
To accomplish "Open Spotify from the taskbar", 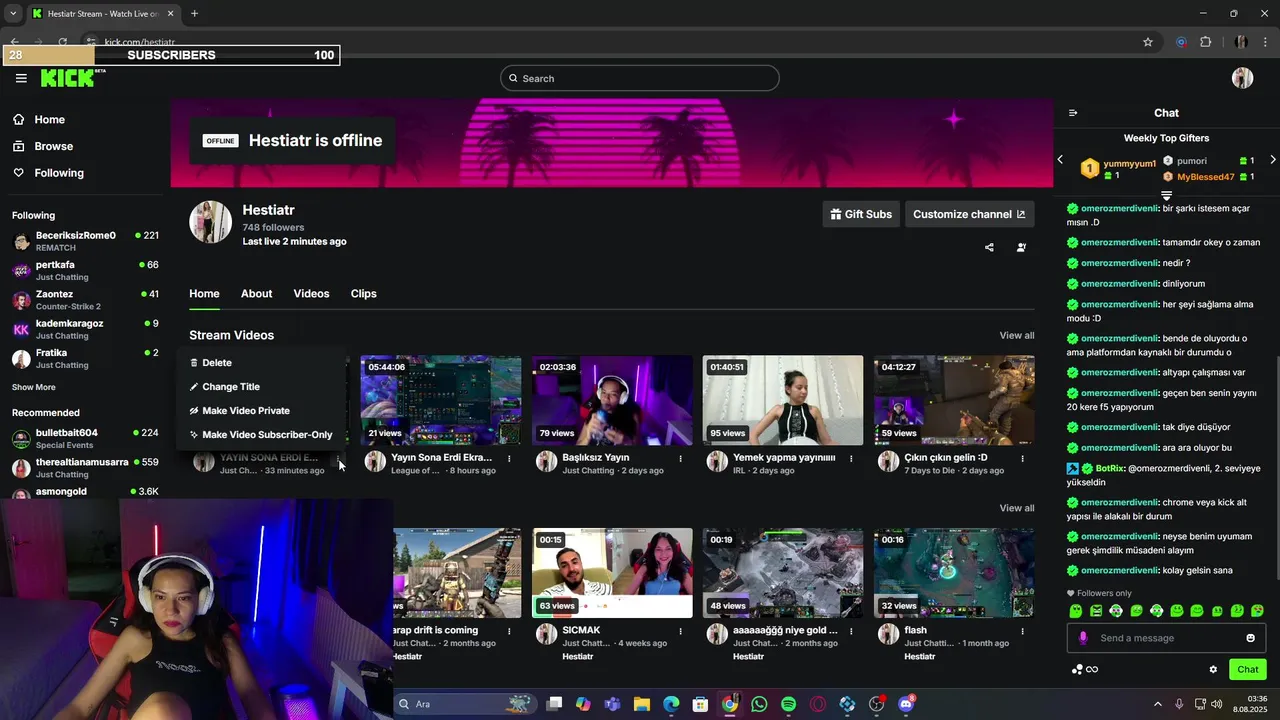I will (x=788, y=704).
